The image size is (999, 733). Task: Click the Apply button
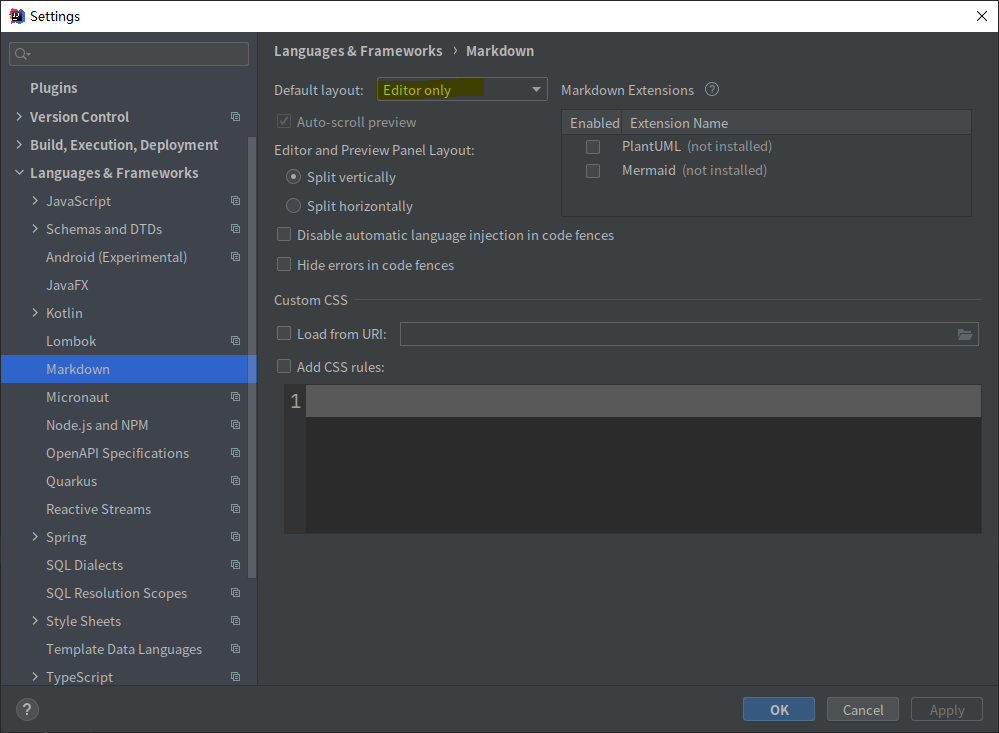coord(947,709)
